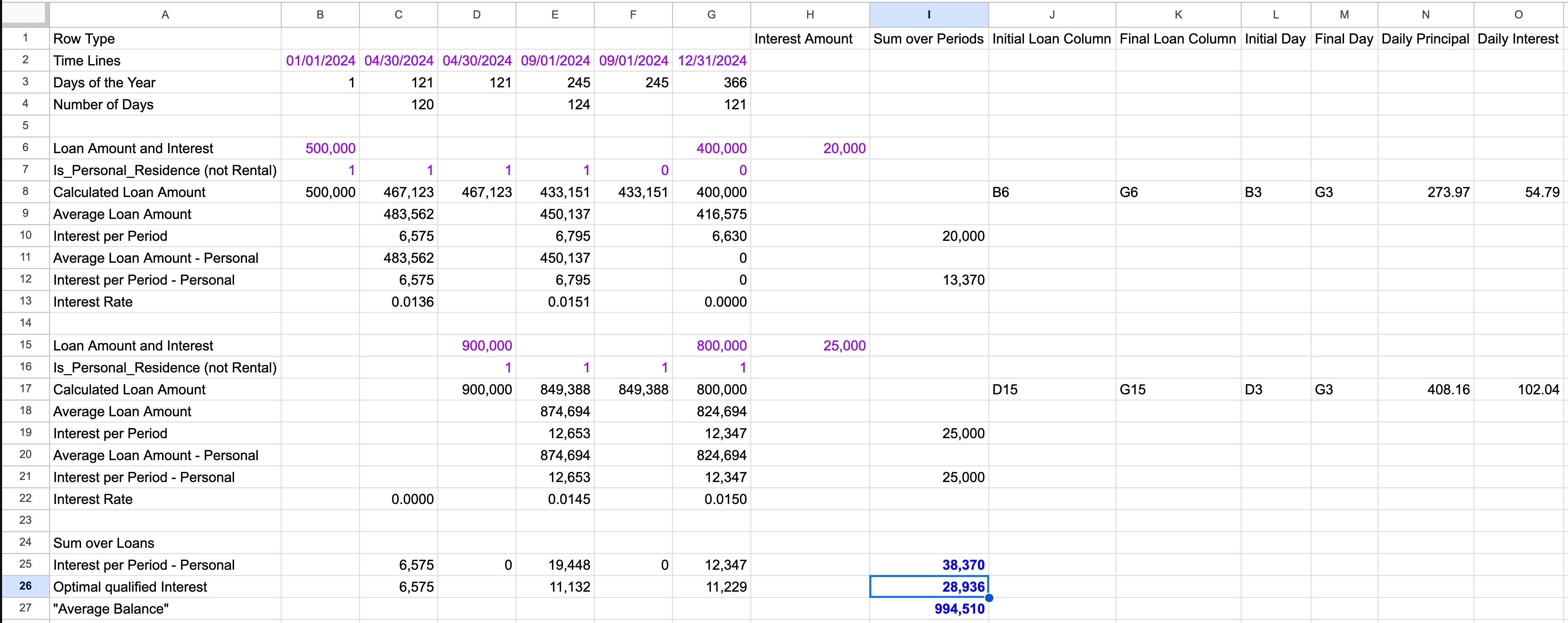Screen dimensions: 1568x623
Task: Click the 11,132 optimal interest cell
Action: (554, 587)
